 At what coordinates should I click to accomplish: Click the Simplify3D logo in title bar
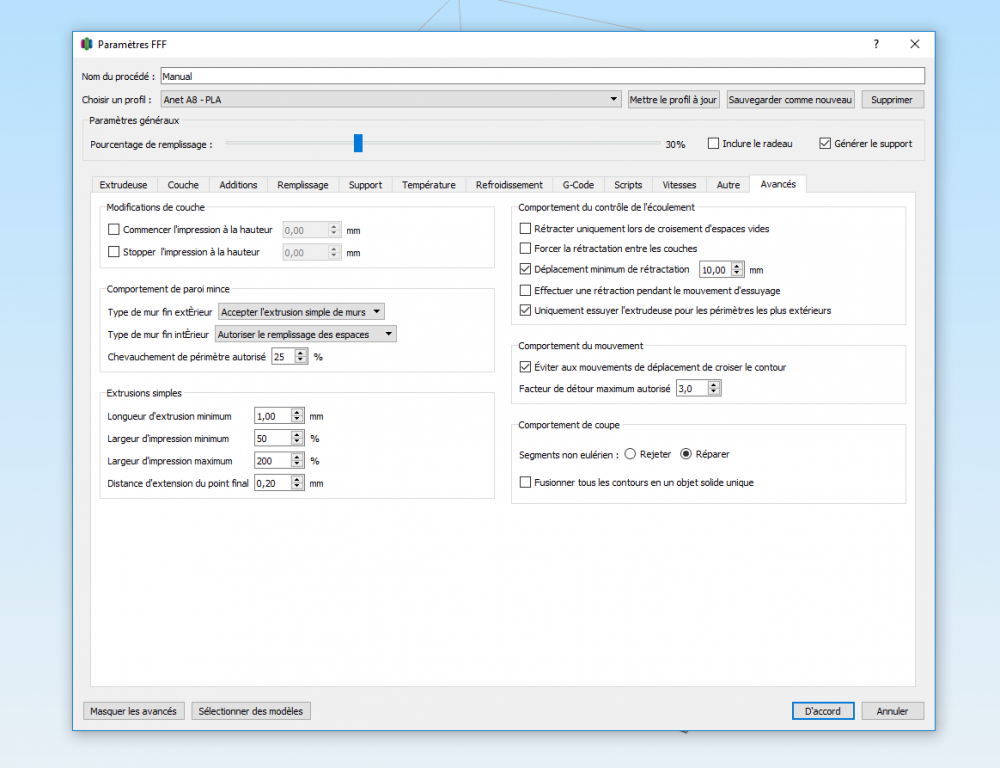coord(87,44)
